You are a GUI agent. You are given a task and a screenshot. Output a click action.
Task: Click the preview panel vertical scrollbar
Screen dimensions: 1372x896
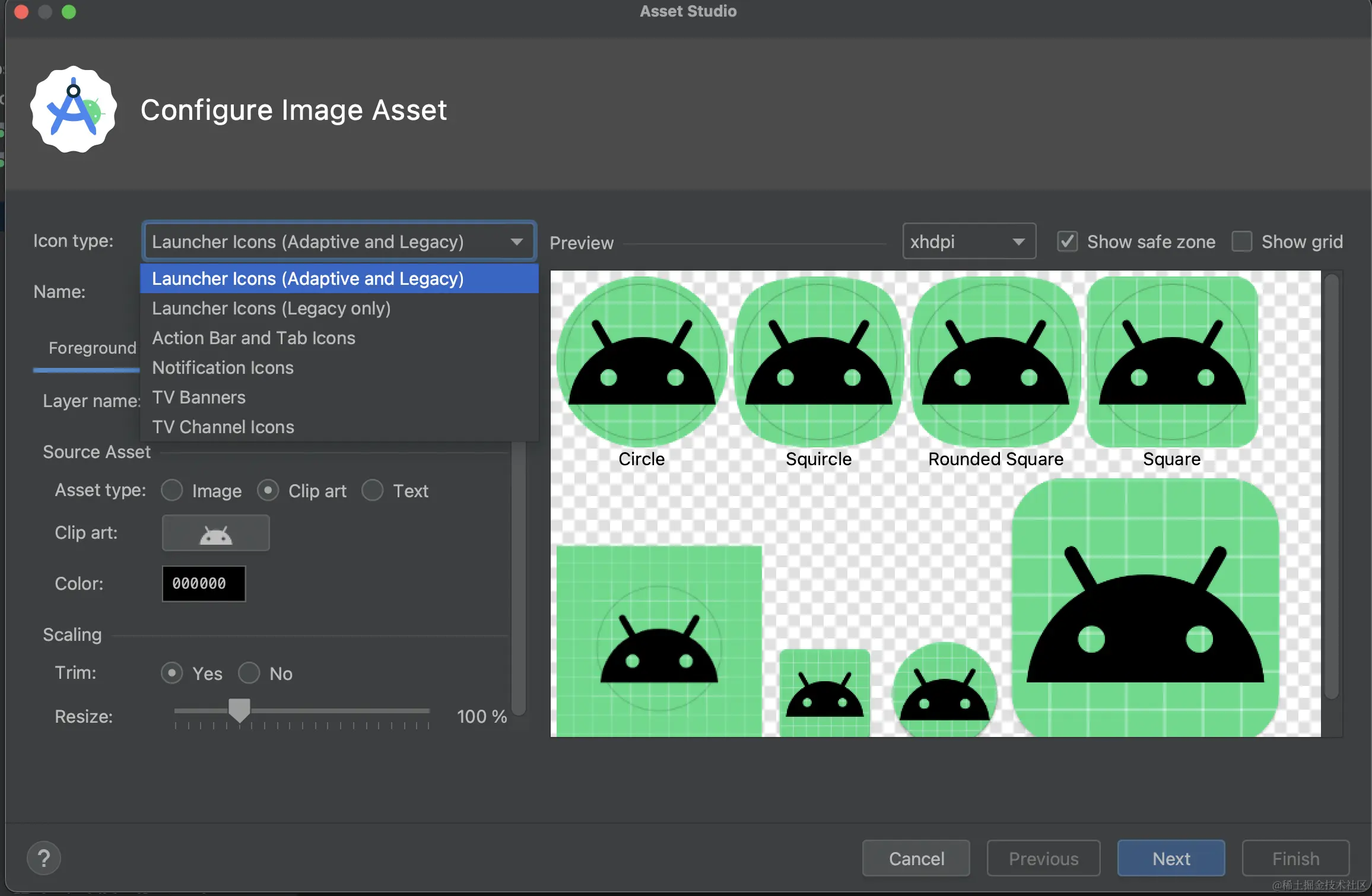tap(1332, 487)
